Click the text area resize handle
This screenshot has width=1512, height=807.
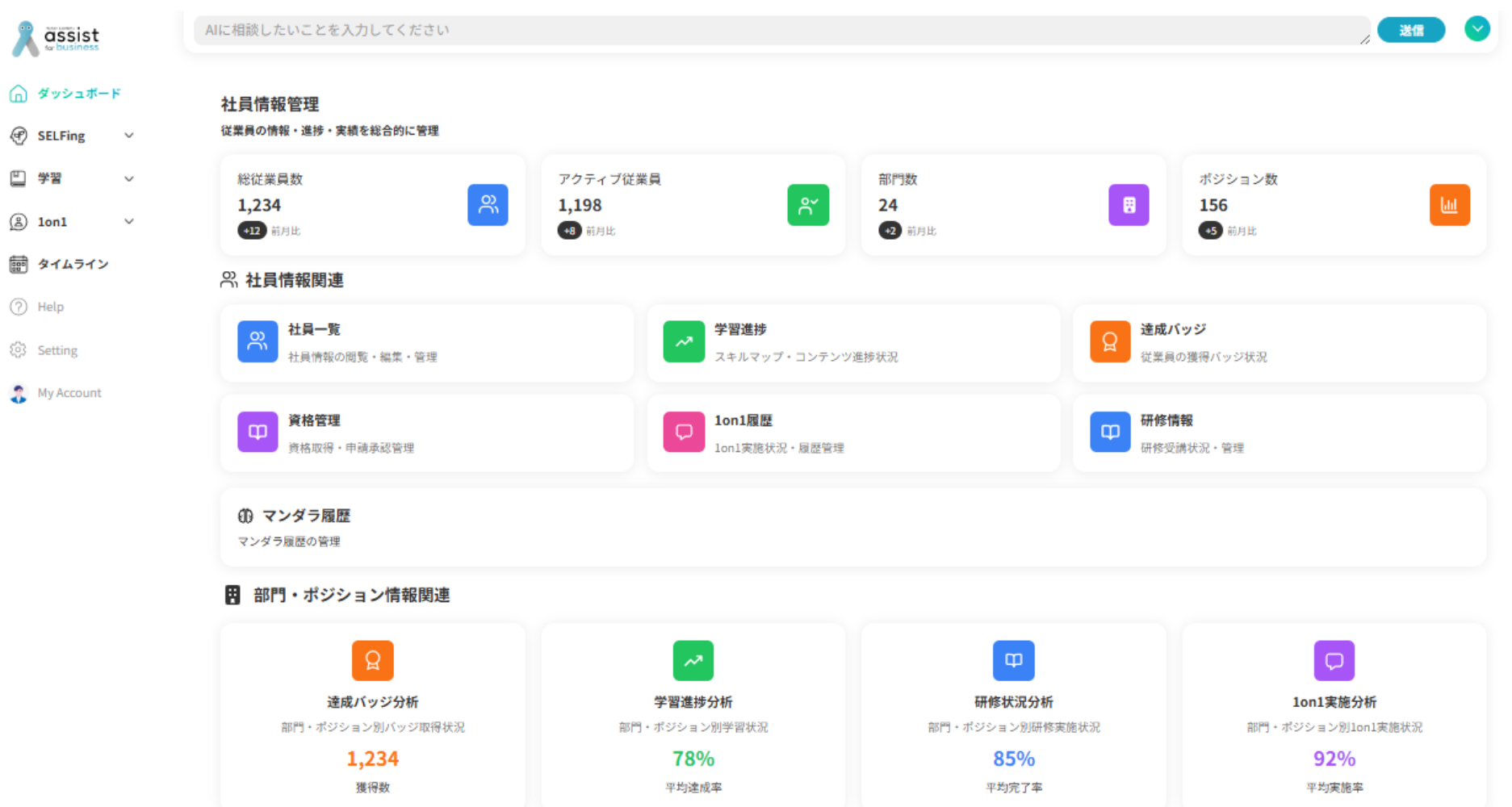click(x=1364, y=39)
